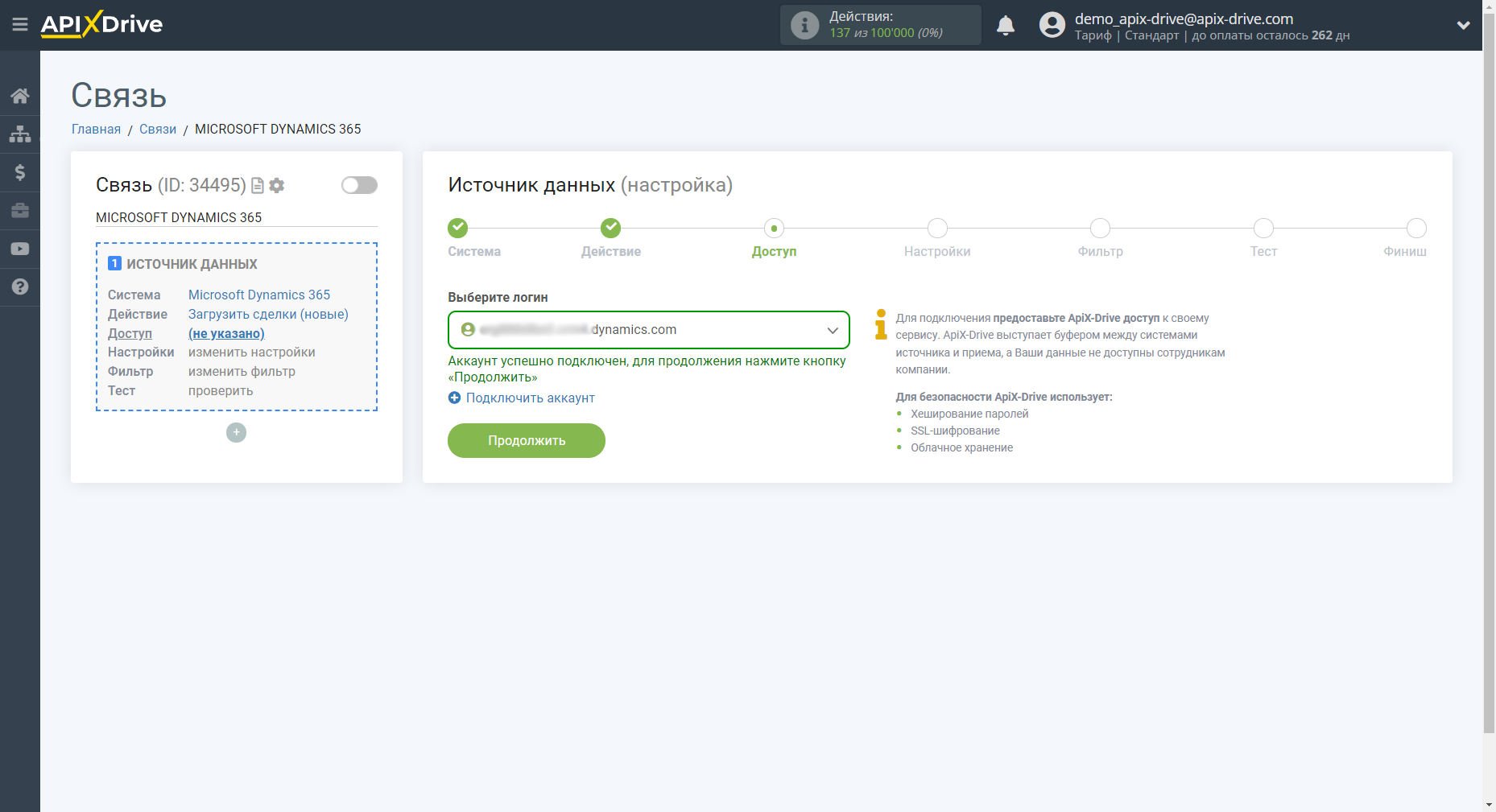The width and height of the screenshot is (1496, 812).
Task: Open the Связи breadcrumb link
Action: click(158, 129)
